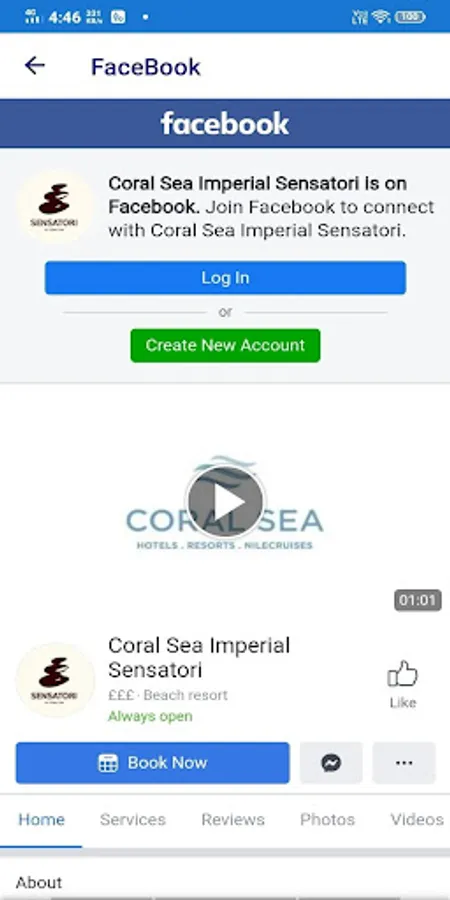Open the three-dot more options button
The image size is (450, 900).
click(x=404, y=763)
